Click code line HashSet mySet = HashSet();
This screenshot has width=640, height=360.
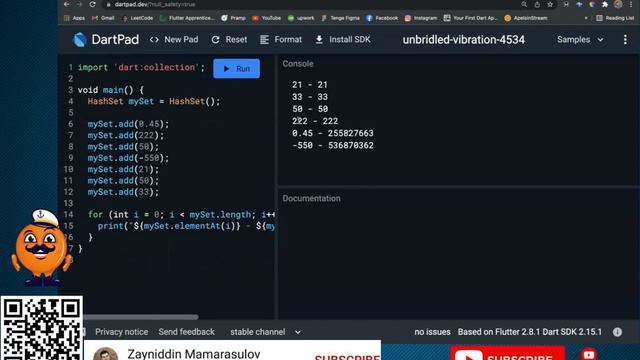point(154,101)
